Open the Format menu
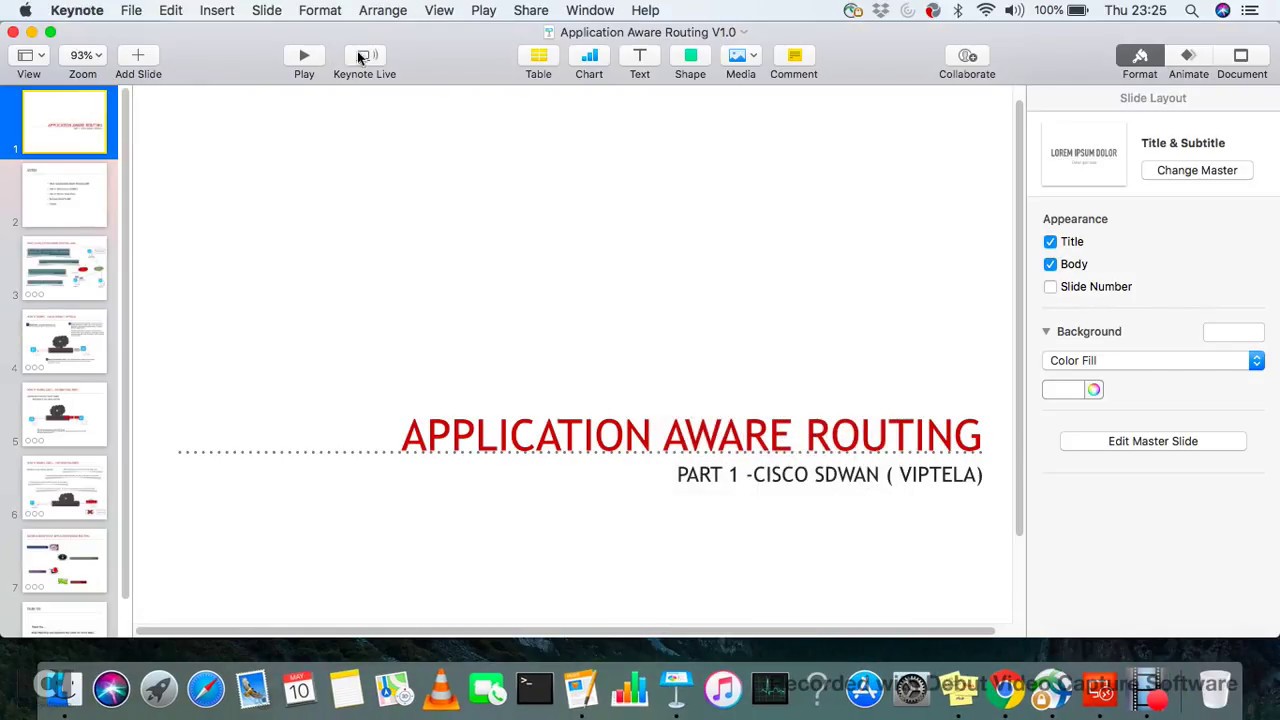The width and height of the screenshot is (1280, 720). 320,10
